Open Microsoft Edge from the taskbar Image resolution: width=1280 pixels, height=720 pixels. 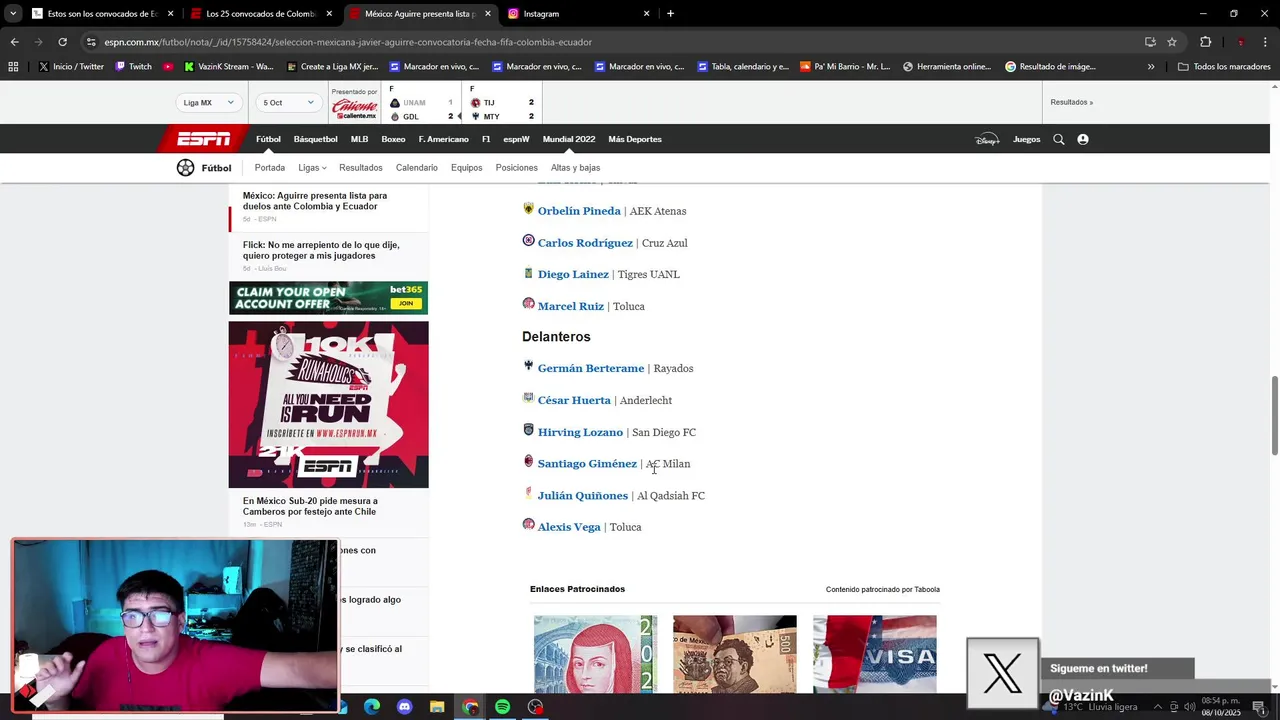[372, 707]
